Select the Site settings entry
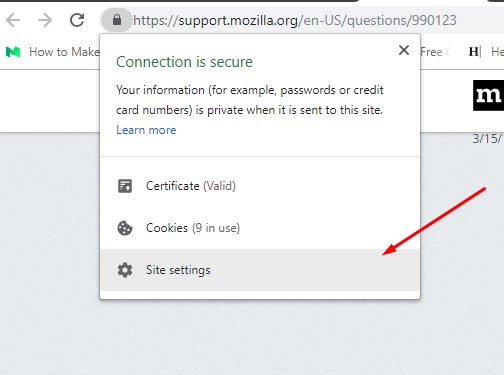This screenshot has height=375, width=504. click(260, 270)
